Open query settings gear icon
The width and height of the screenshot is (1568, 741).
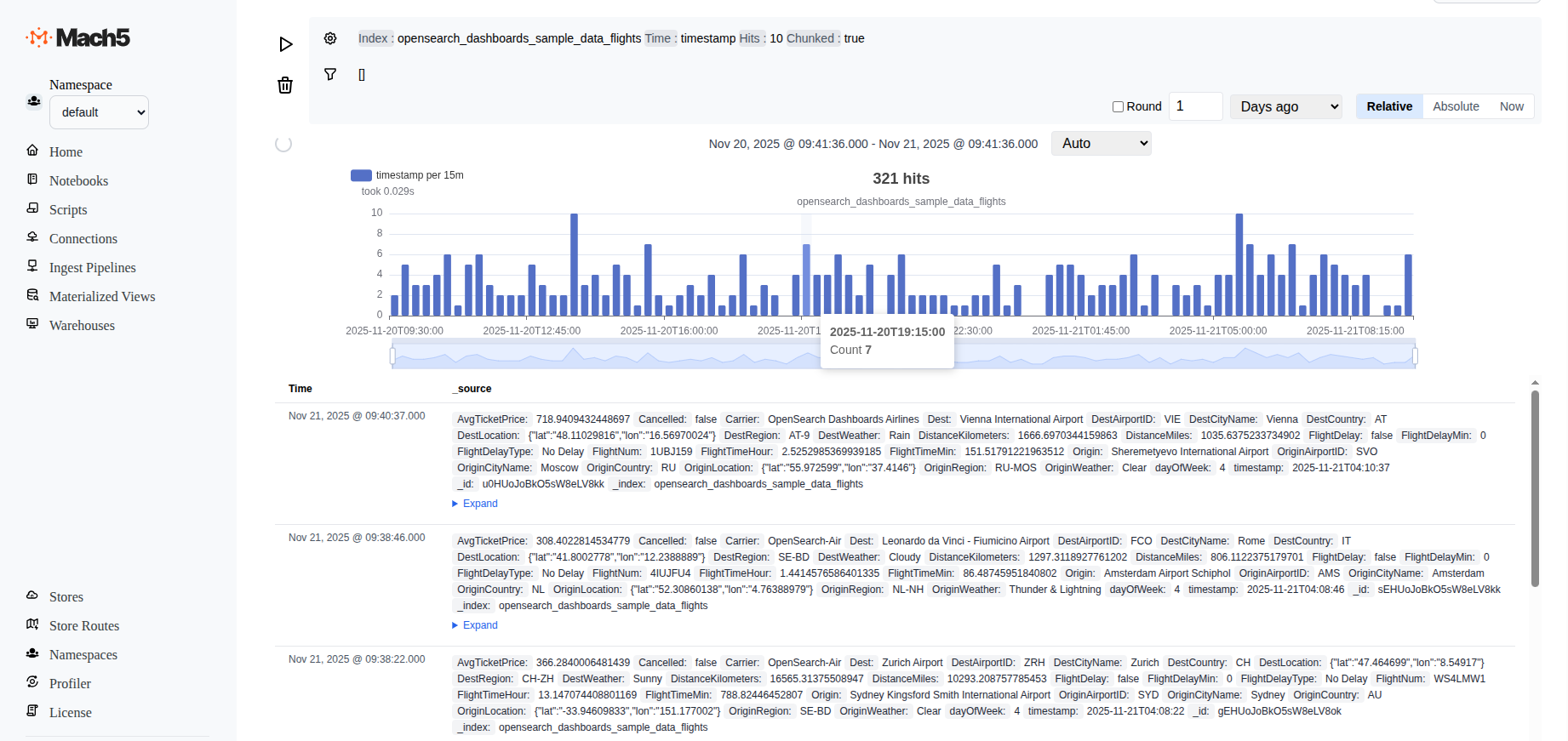330,38
